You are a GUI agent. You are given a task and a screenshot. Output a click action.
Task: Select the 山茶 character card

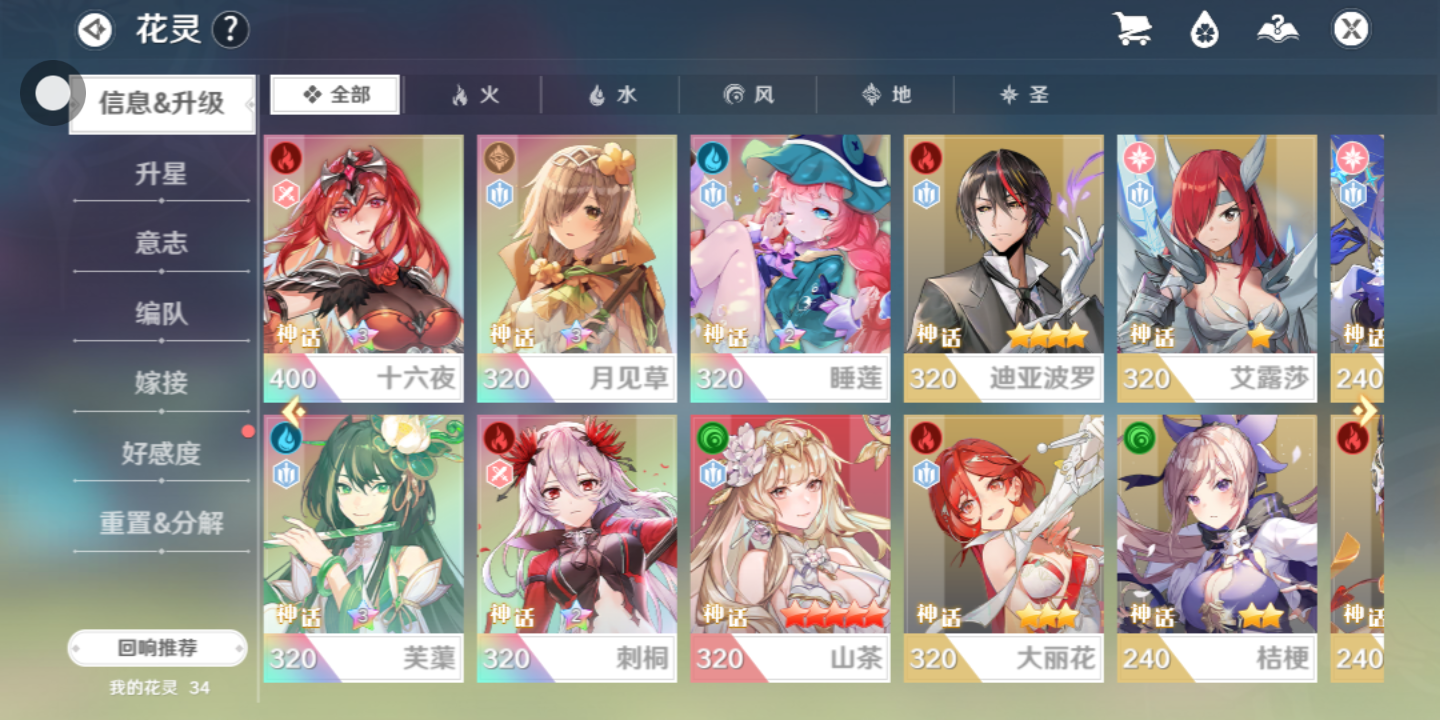(x=790, y=548)
